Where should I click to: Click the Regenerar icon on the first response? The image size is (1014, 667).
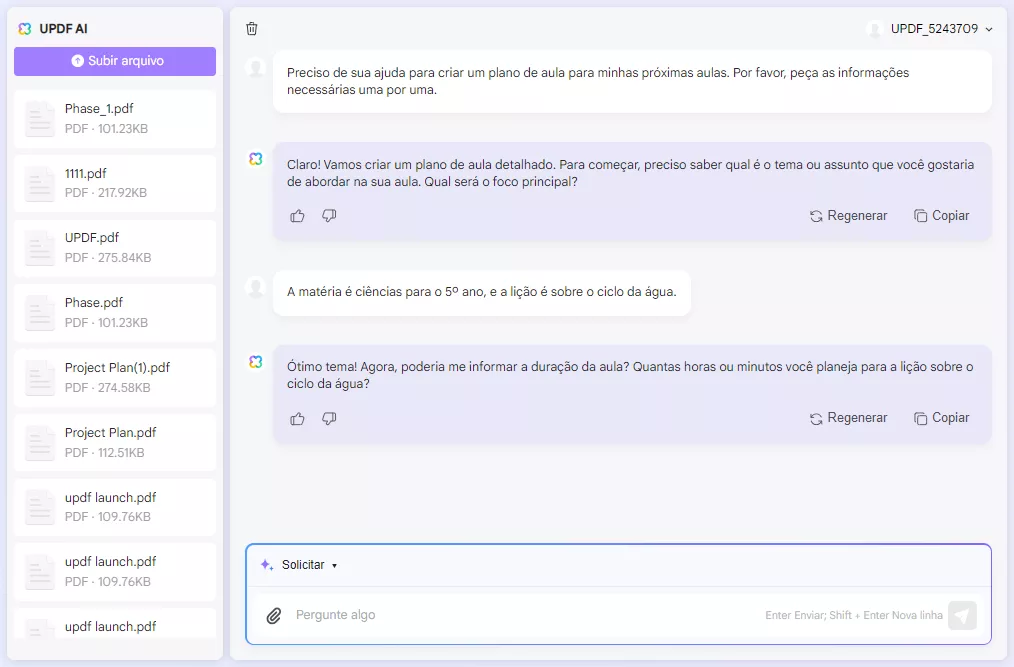click(815, 215)
